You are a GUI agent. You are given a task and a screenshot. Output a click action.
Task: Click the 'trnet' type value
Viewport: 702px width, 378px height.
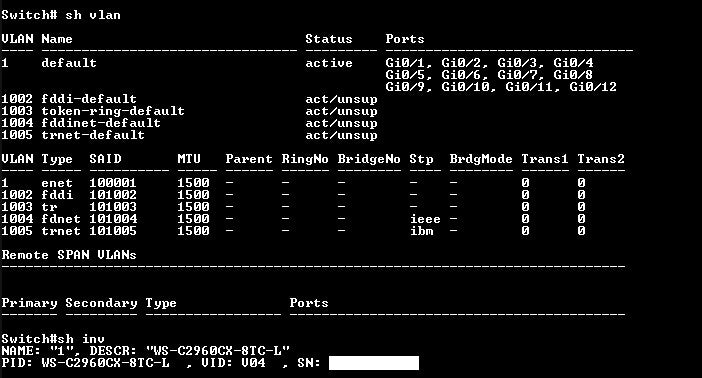[61, 231]
